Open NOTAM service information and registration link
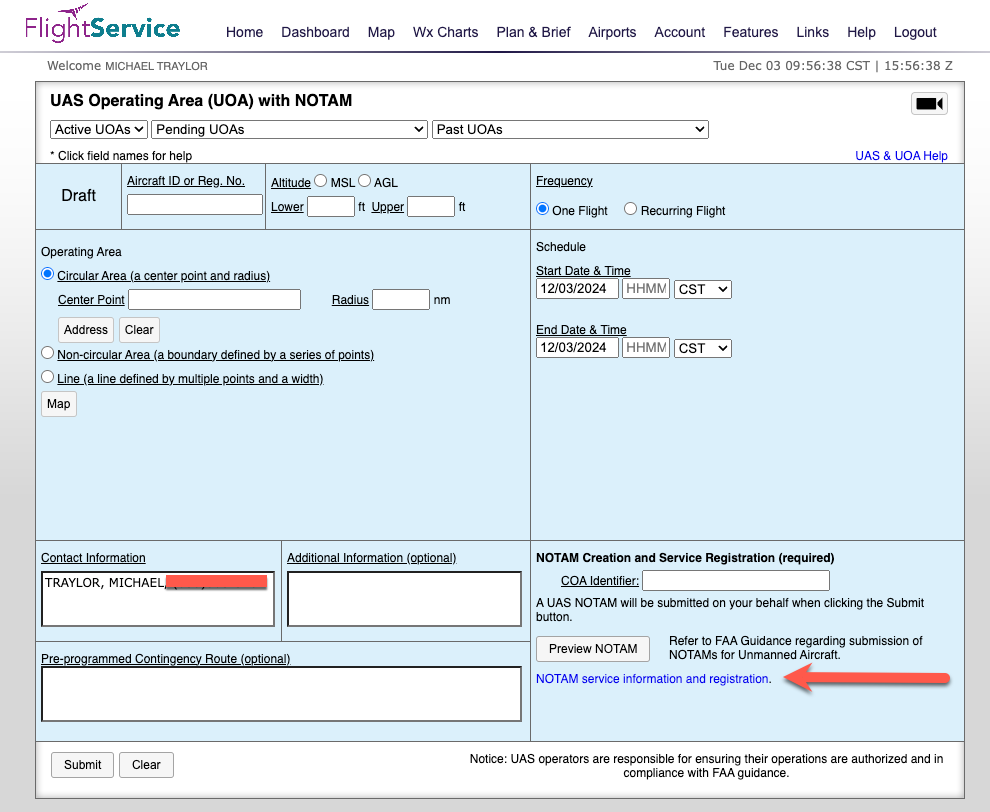 652,679
